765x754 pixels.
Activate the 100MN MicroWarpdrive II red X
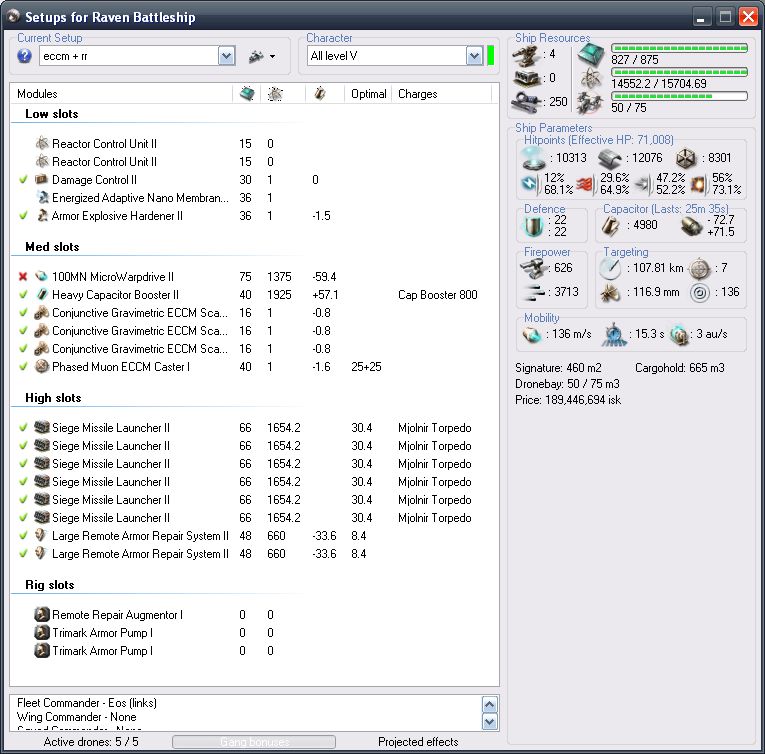pos(23,277)
